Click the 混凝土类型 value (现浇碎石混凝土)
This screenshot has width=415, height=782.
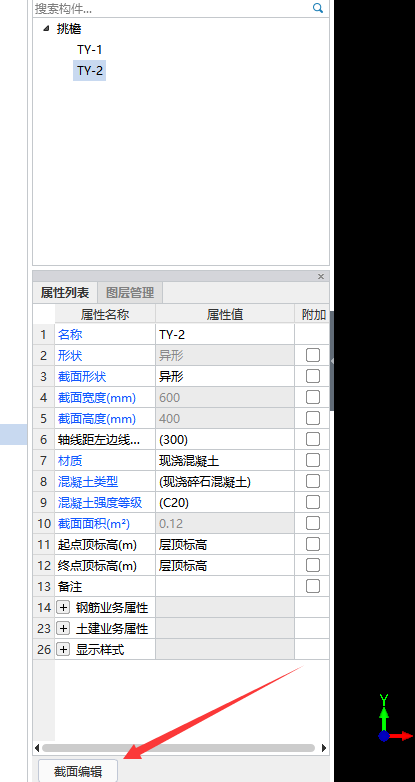point(225,481)
